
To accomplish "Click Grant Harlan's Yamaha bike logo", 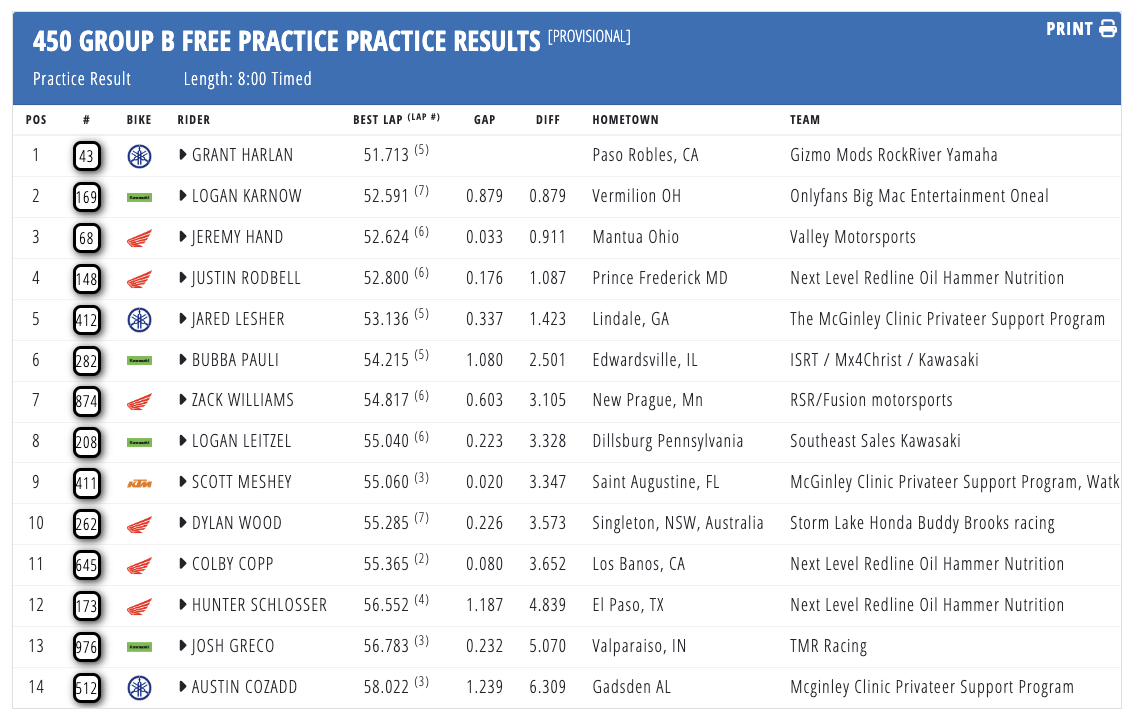I will click(x=139, y=156).
